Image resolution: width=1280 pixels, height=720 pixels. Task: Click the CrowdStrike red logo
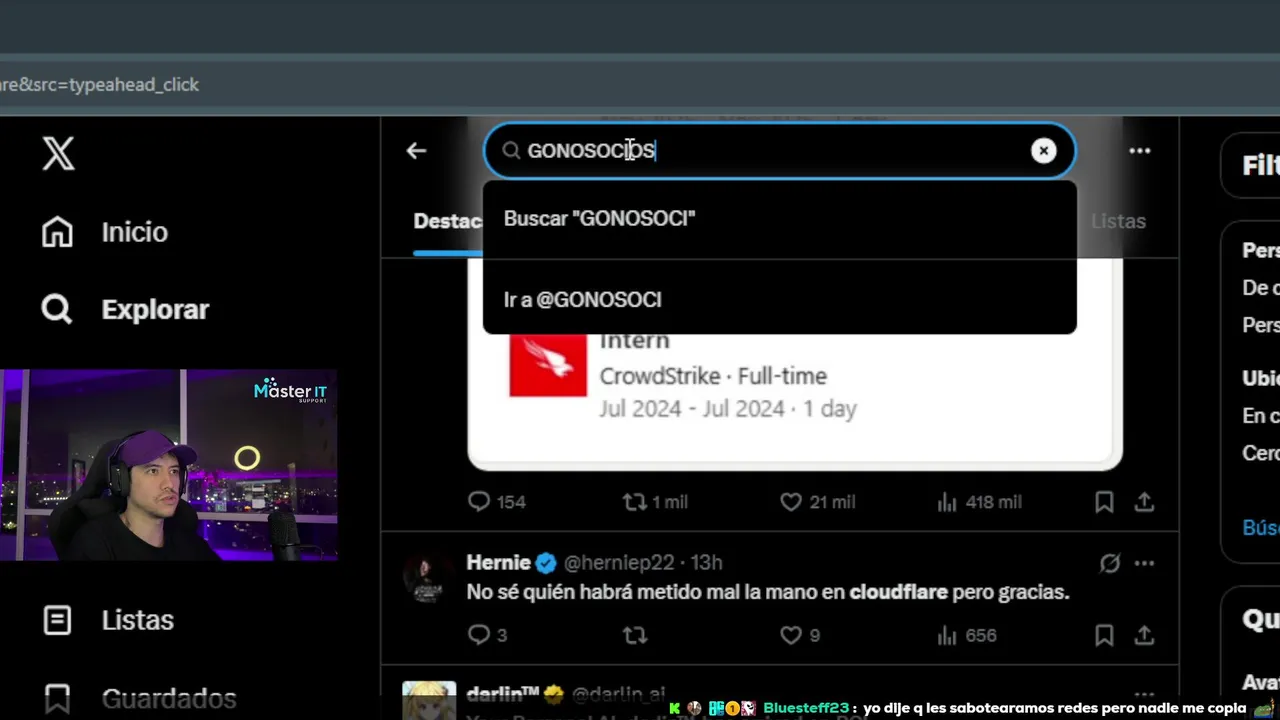tap(548, 365)
